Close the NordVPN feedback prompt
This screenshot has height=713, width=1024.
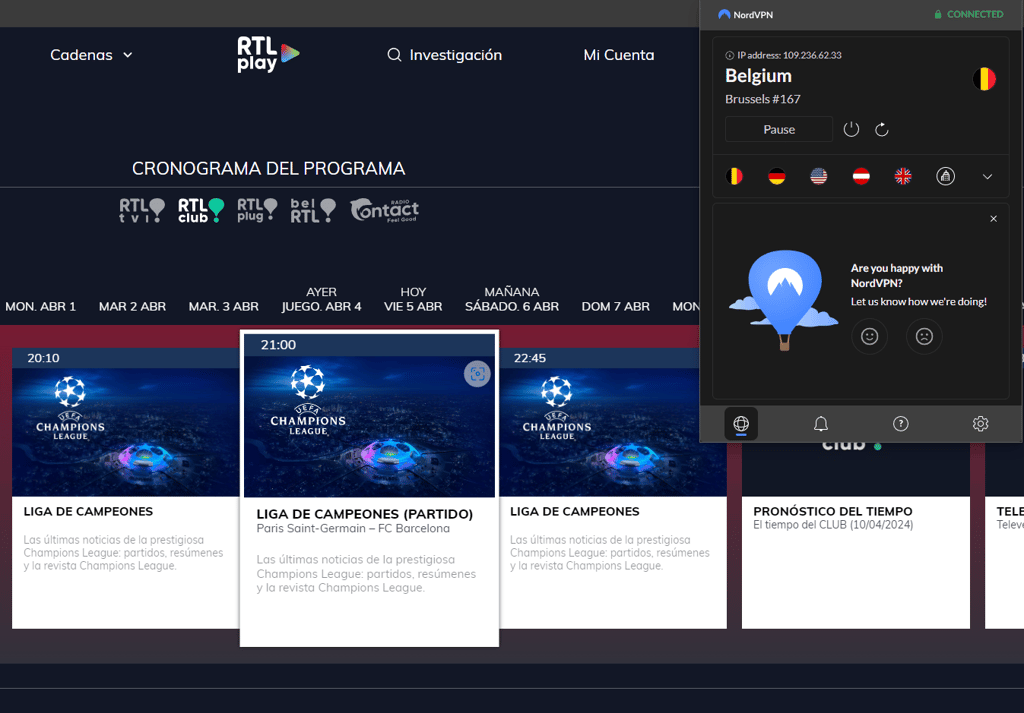(x=993, y=219)
